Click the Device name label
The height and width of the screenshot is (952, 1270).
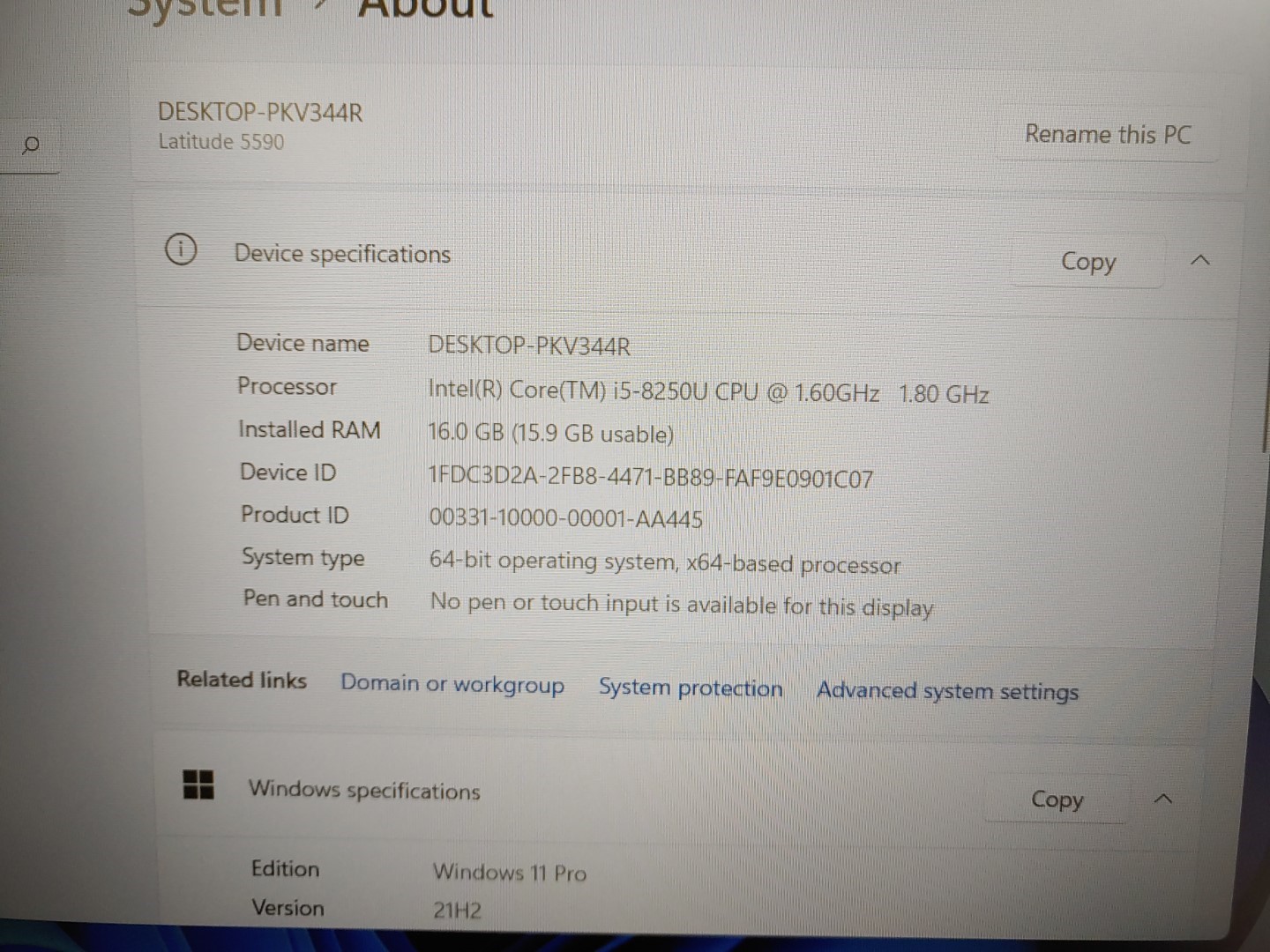click(x=303, y=343)
